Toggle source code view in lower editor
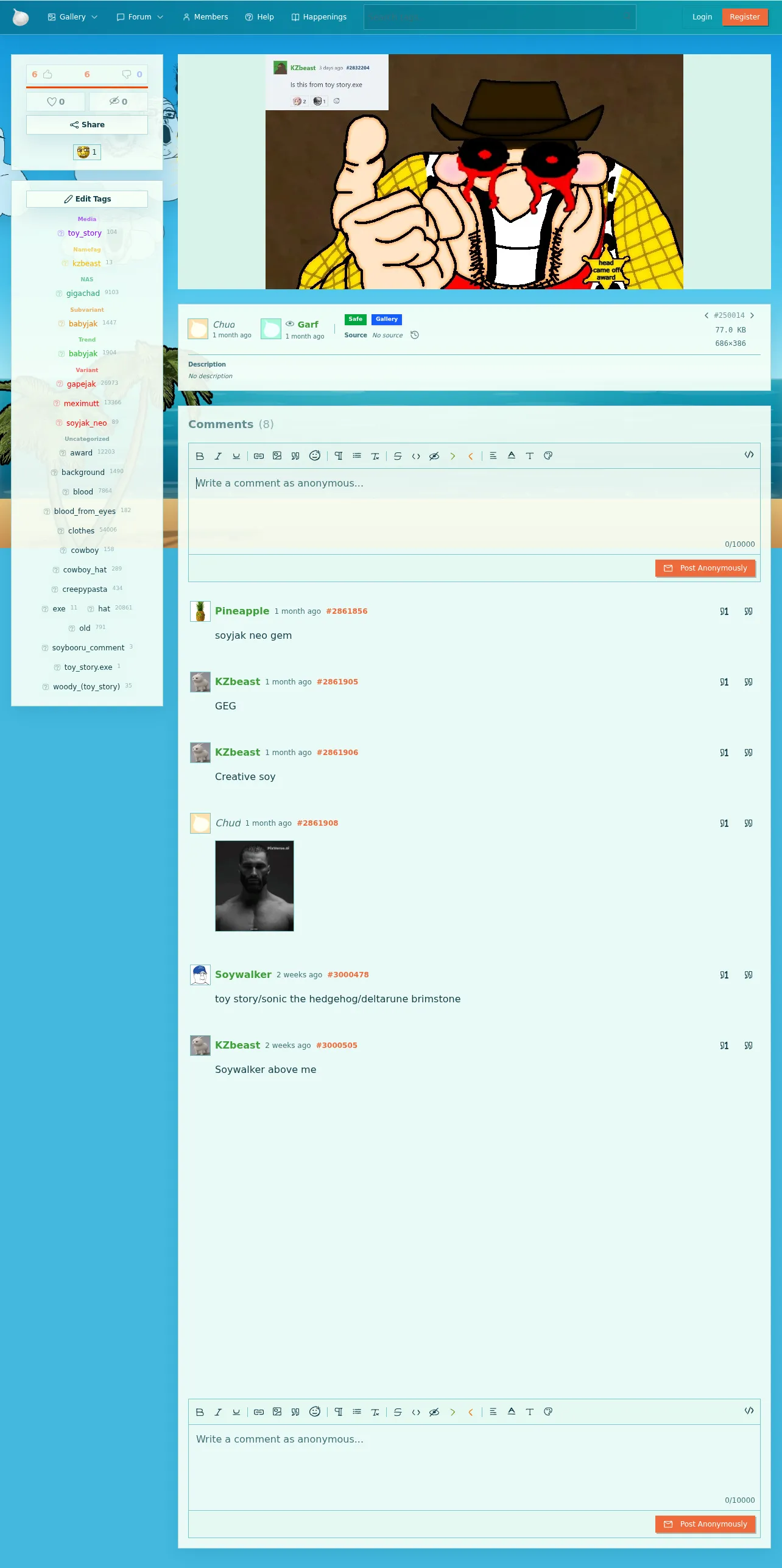 [x=749, y=1411]
